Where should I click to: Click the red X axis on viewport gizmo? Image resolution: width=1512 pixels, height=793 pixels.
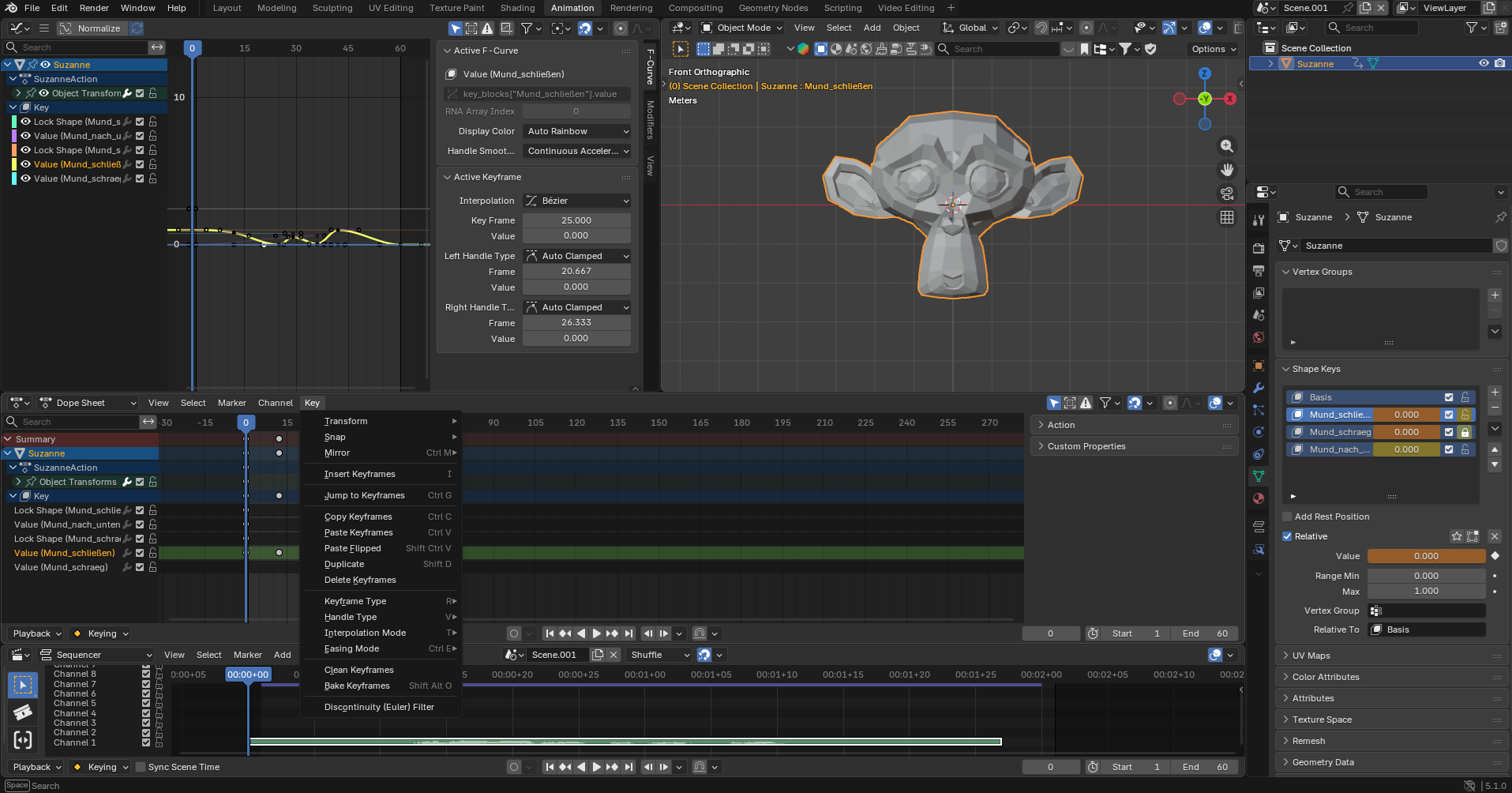pyautogui.click(x=1230, y=99)
